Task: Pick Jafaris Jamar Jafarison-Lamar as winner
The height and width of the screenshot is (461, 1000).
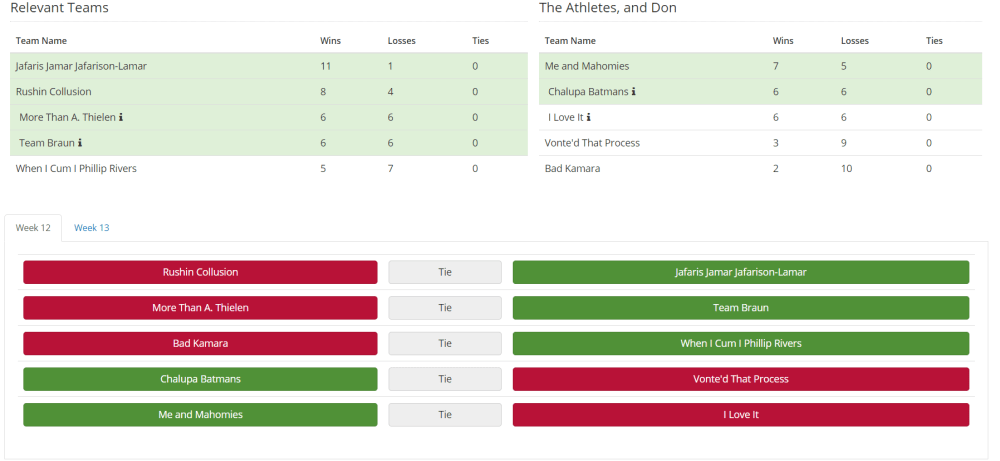Action: (740, 272)
